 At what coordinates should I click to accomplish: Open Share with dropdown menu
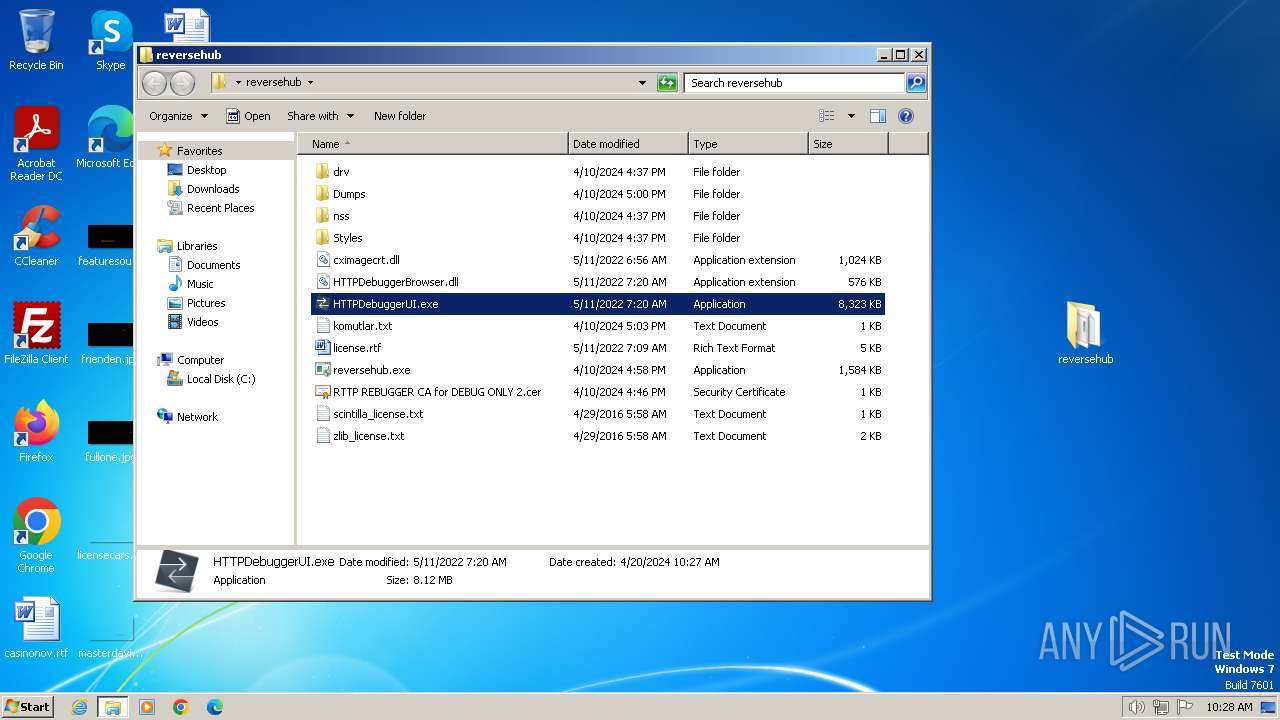320,116
